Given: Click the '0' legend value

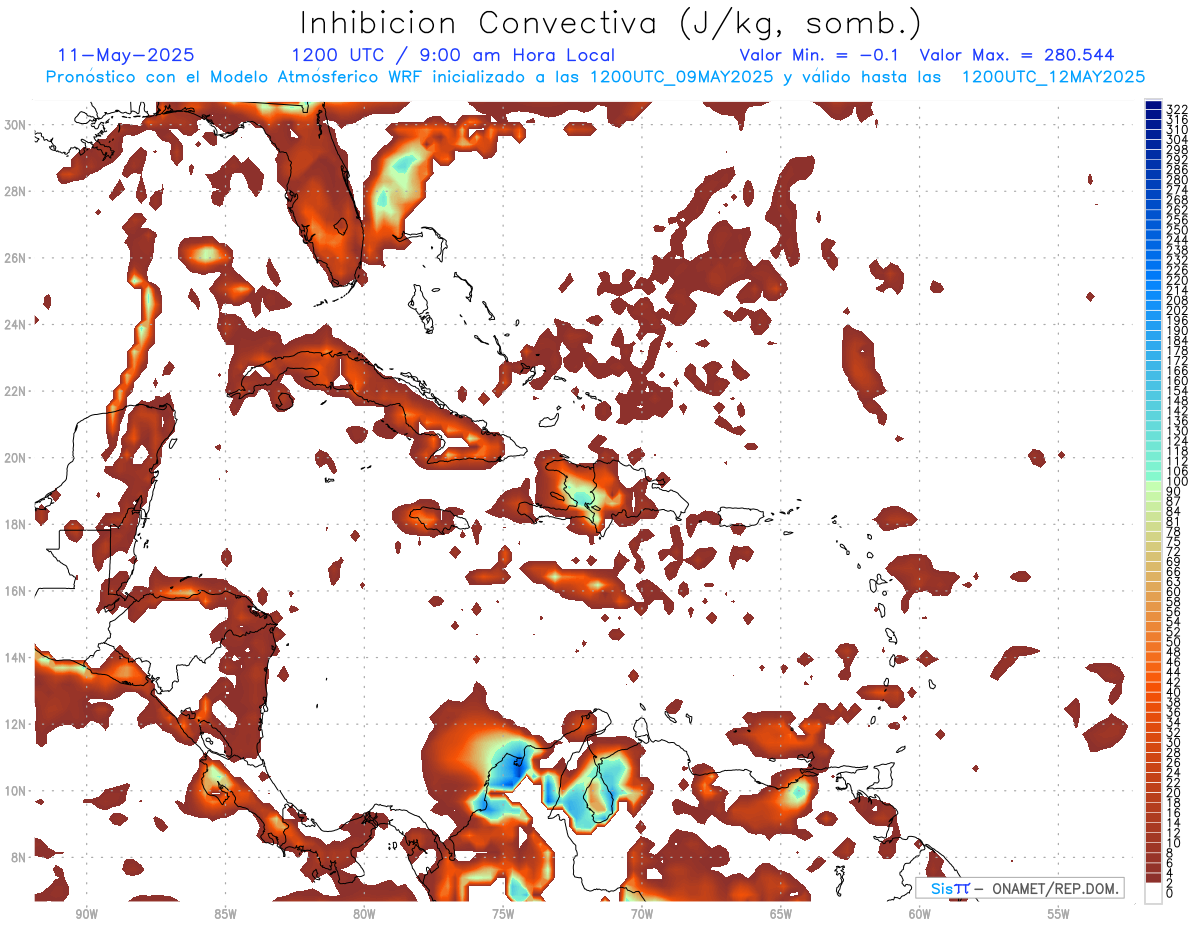Looking at the screenshot, I should (1170, 894).
